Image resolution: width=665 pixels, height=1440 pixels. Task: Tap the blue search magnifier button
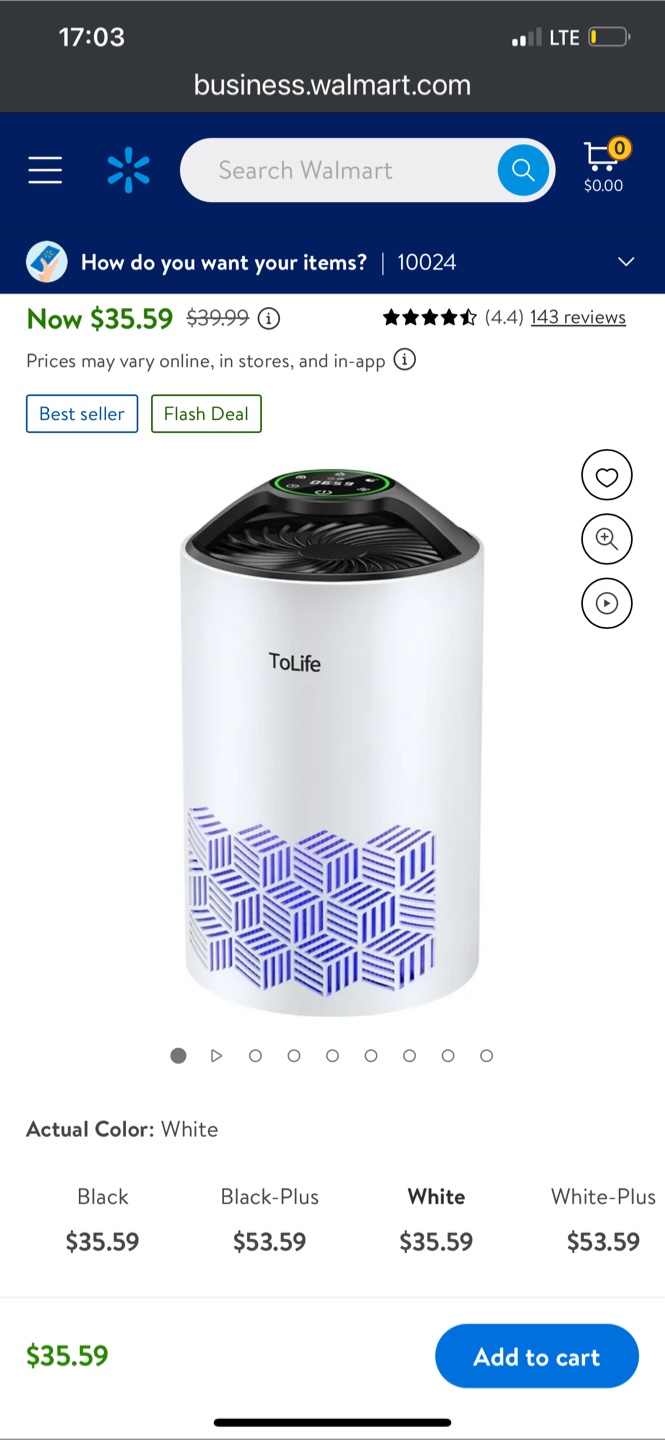coord(523,170)
